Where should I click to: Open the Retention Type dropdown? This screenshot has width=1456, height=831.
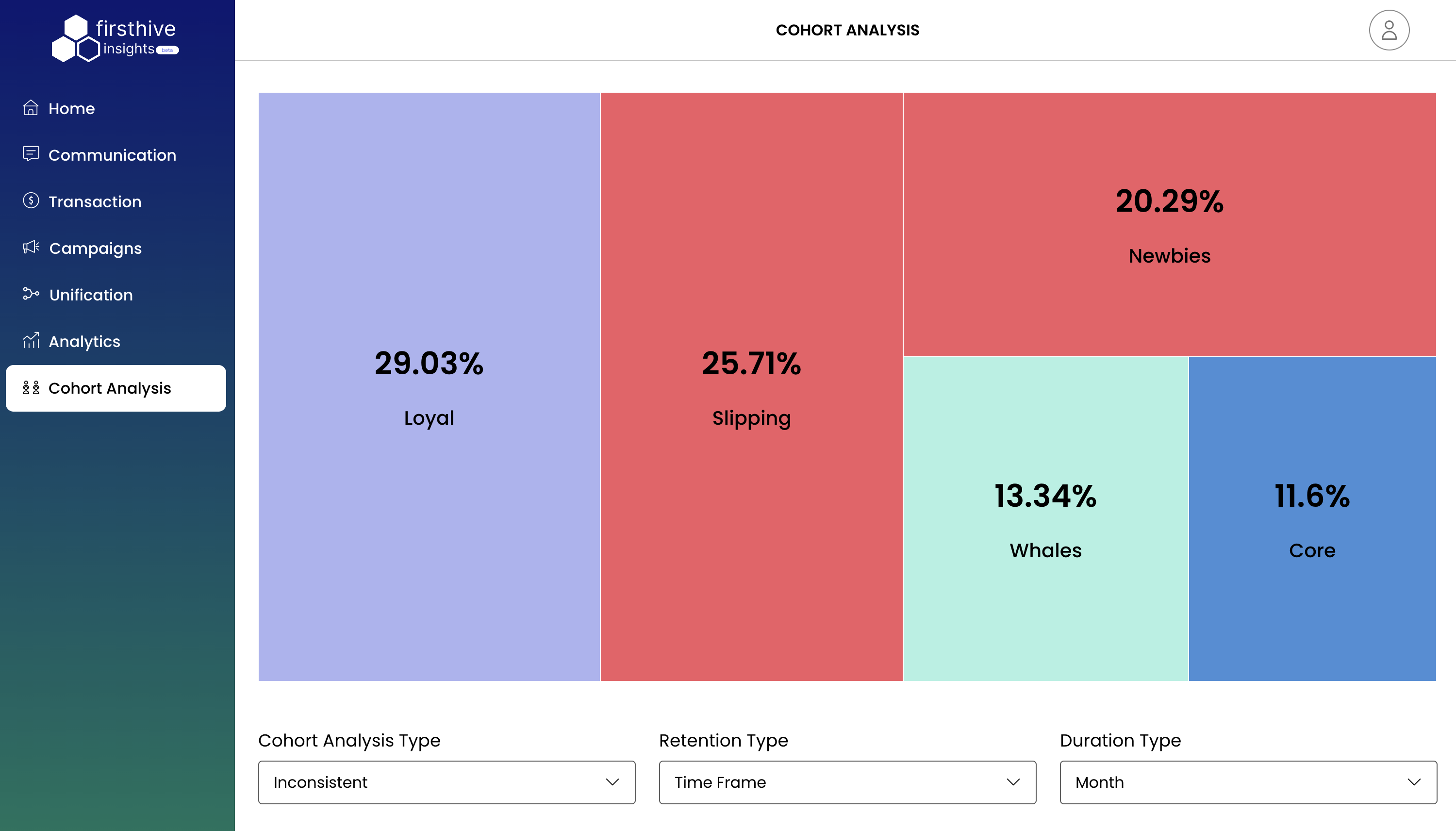847,782
